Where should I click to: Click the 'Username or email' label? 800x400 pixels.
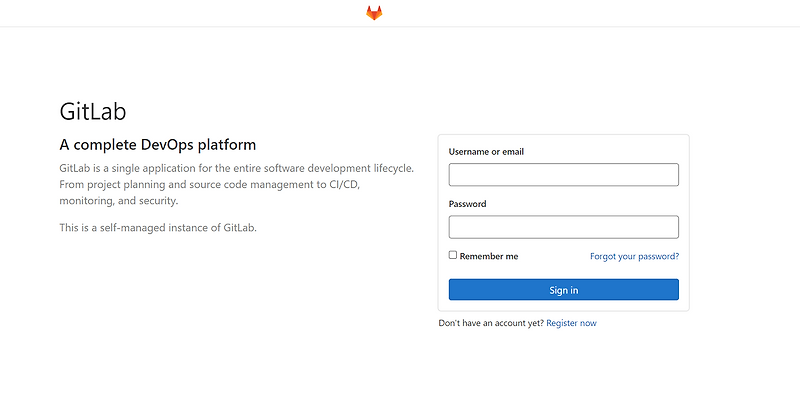coord(486,152)
